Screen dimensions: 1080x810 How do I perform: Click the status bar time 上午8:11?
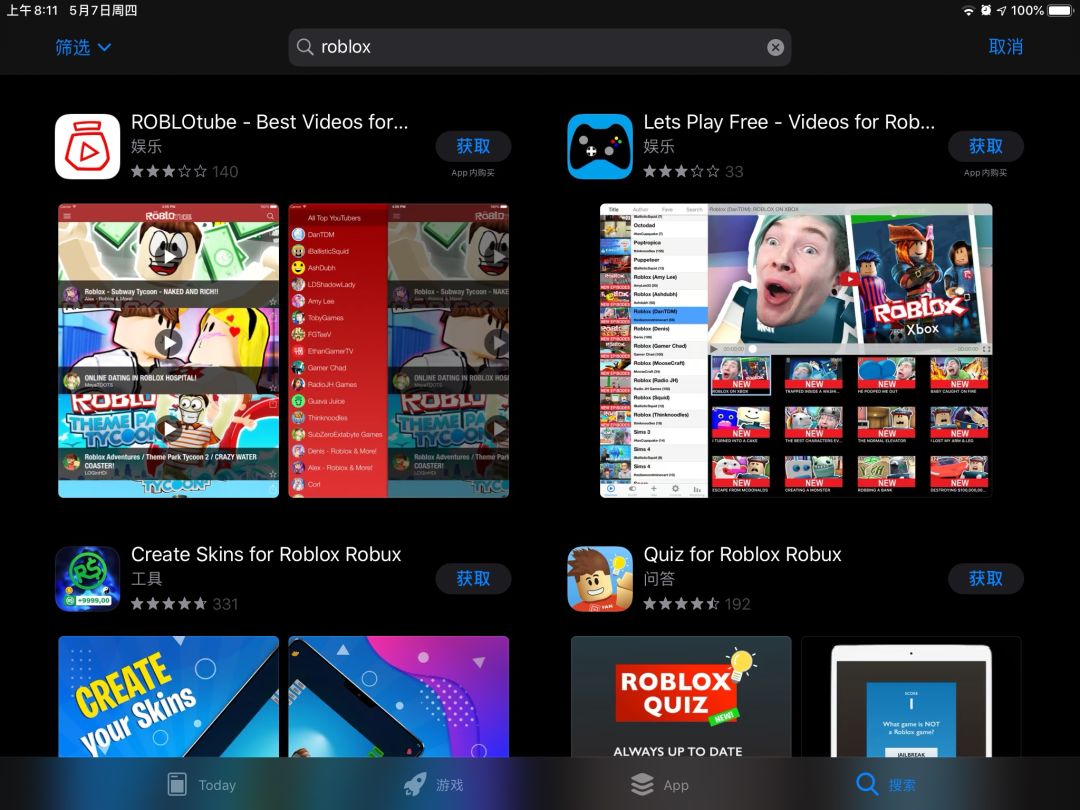click(x=32, y=10)
